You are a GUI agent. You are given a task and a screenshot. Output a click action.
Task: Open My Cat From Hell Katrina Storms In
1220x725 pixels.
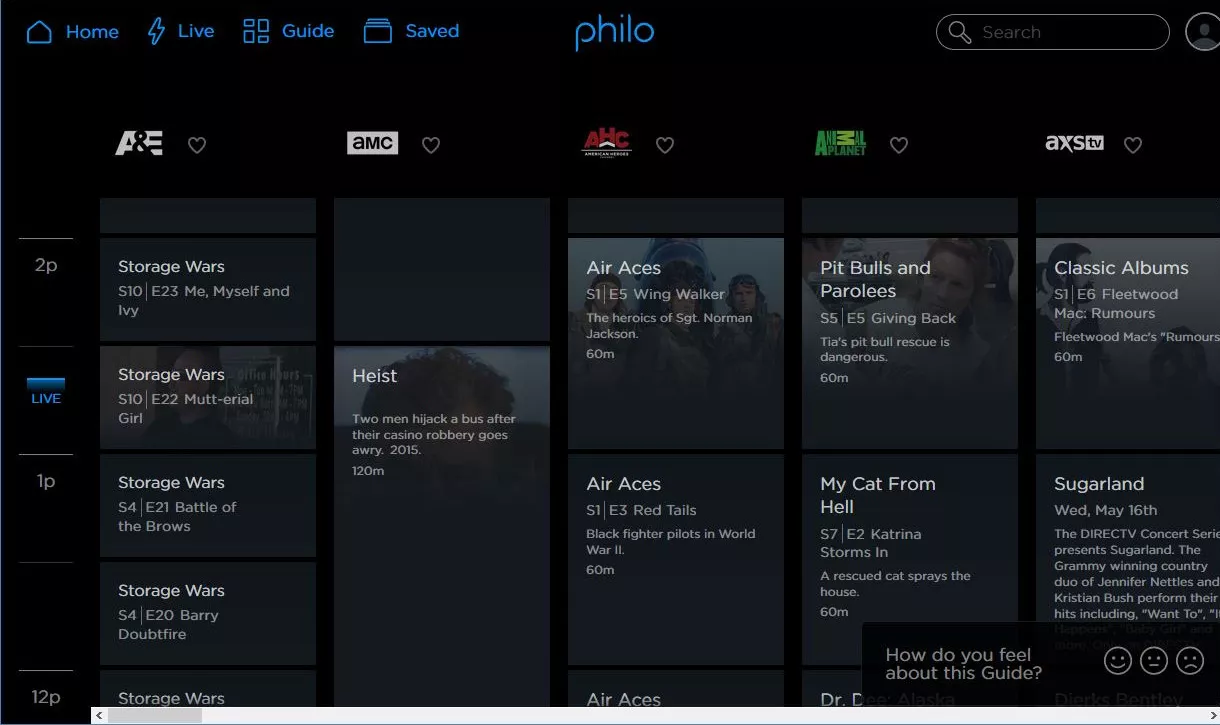click(x=910, y=559)
